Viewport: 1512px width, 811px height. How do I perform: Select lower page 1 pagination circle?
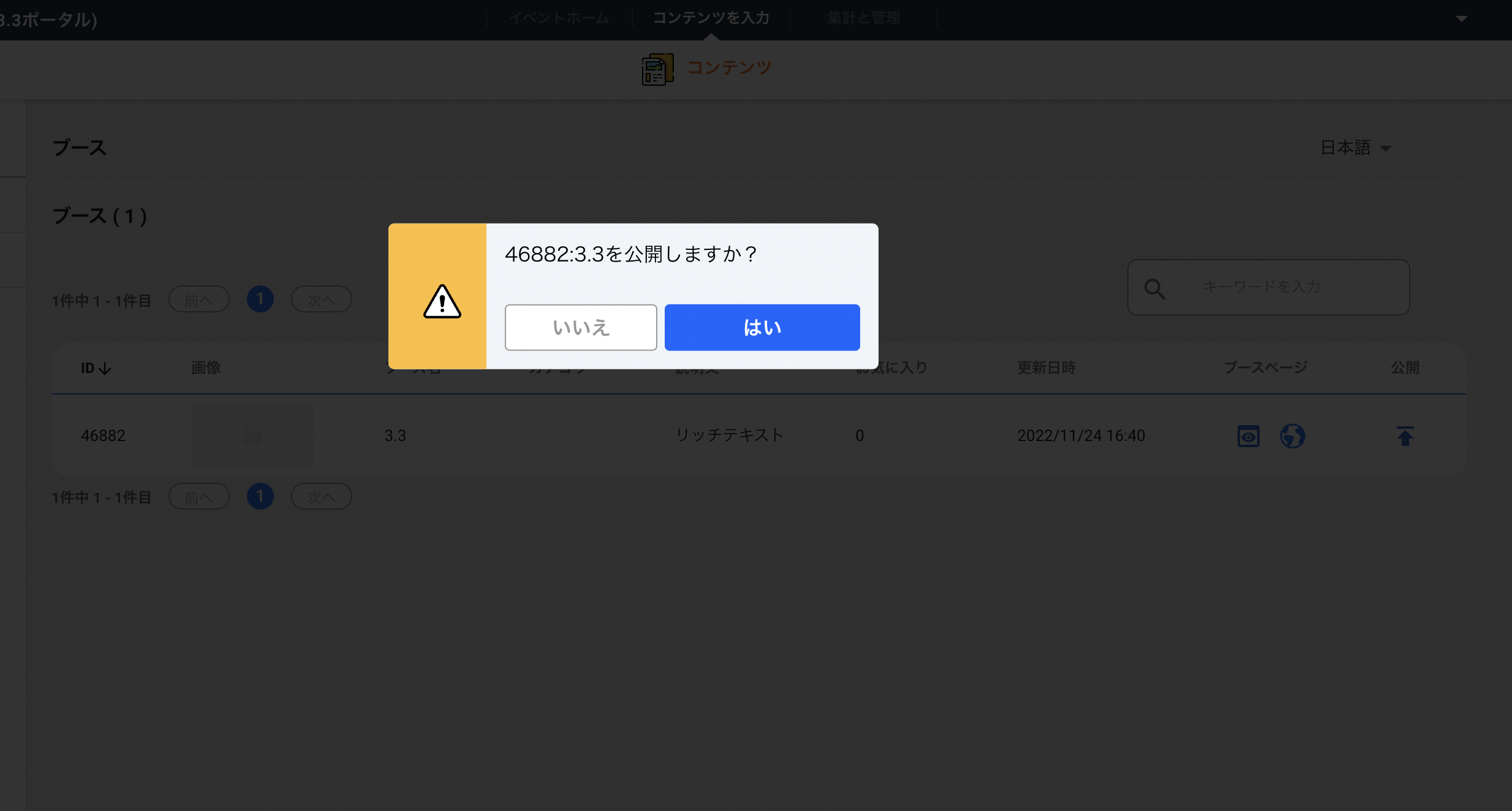coord(260,496)
